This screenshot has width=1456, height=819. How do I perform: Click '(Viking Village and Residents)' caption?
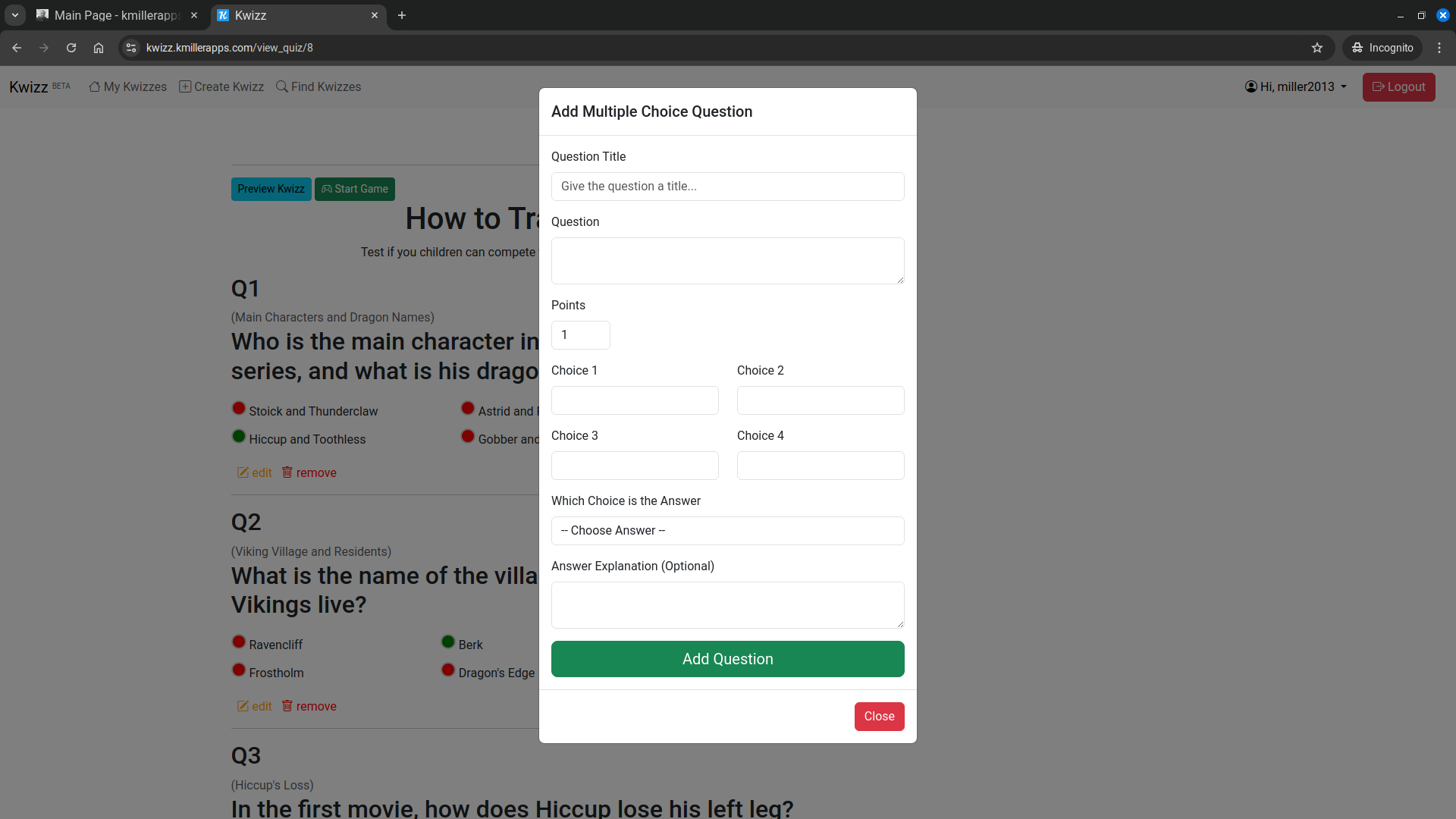(x=311, y=551)
